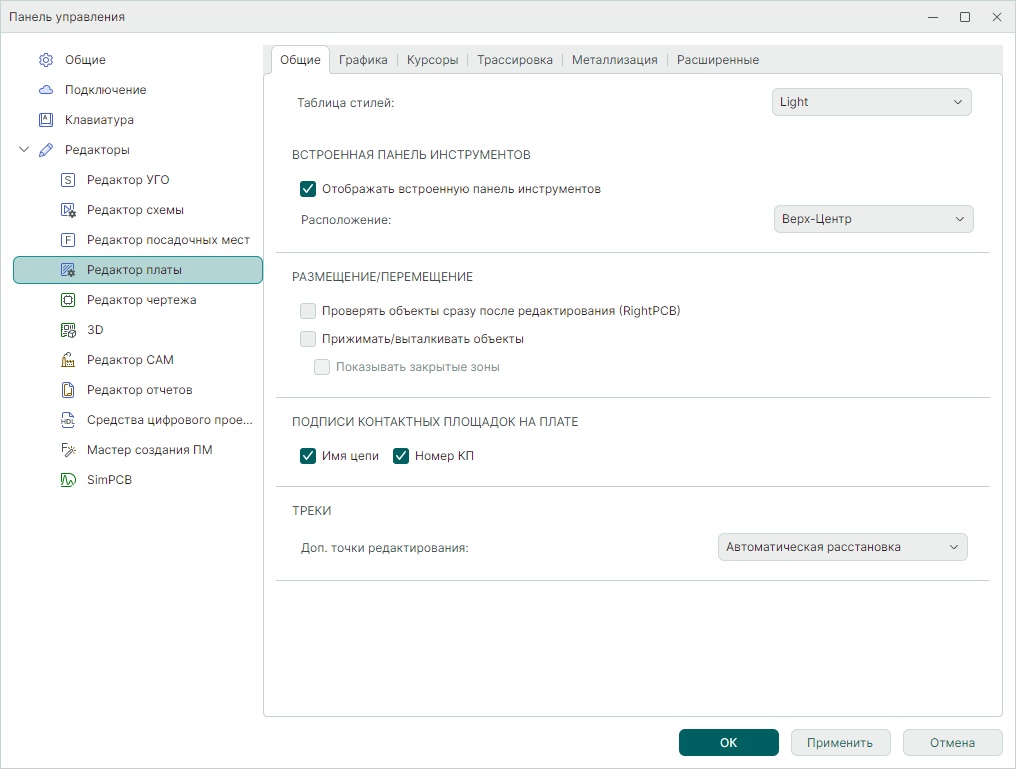The width and height of the screenshot is (1016, 769).
Task: Toggle the Номер КП checkbox
Action: coord(401,456)
